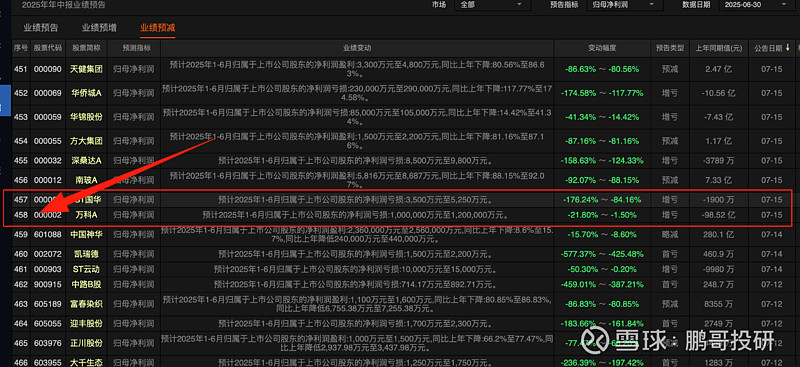Open the 预告指标 dropdown showing 归母净利润
Viewport: 800px width, 367px height.
coord(624,4)
